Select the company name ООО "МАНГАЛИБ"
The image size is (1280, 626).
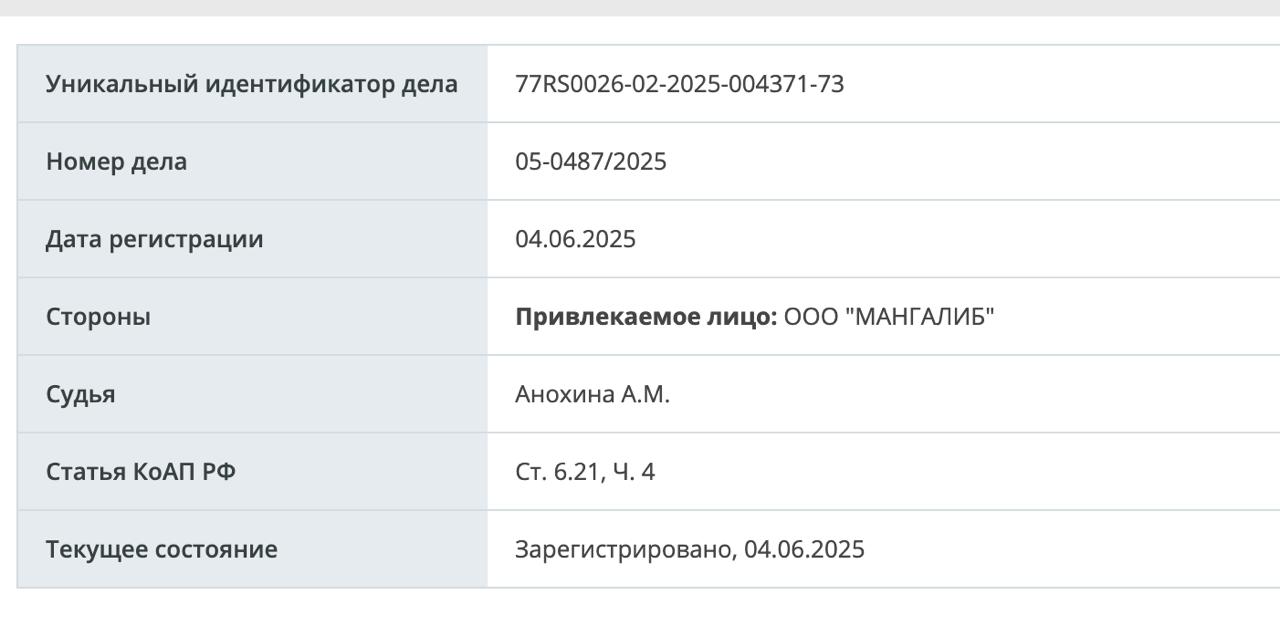click(x=889, y=317)
